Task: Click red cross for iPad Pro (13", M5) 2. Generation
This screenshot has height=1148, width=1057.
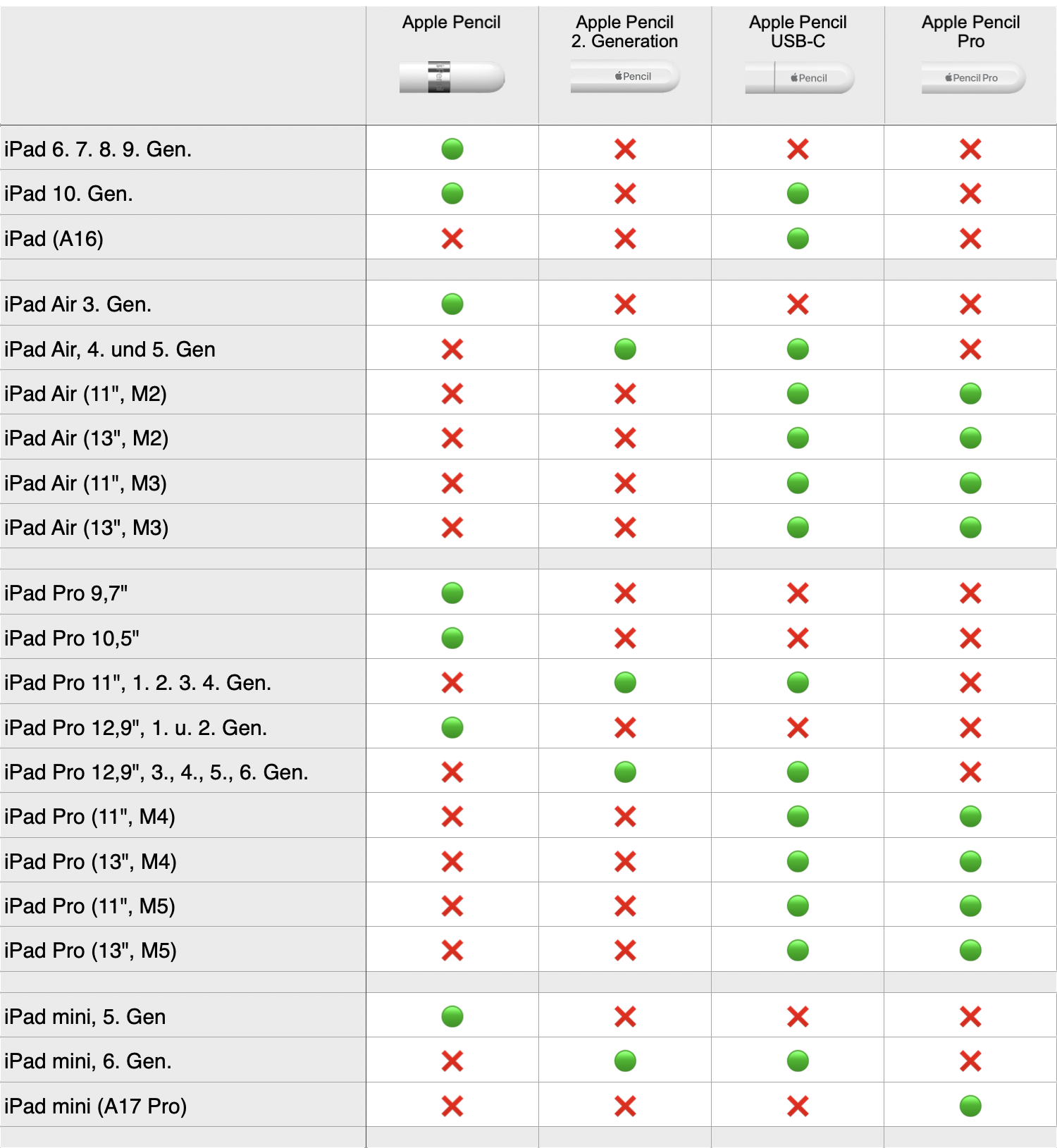Action: point(625,951)
